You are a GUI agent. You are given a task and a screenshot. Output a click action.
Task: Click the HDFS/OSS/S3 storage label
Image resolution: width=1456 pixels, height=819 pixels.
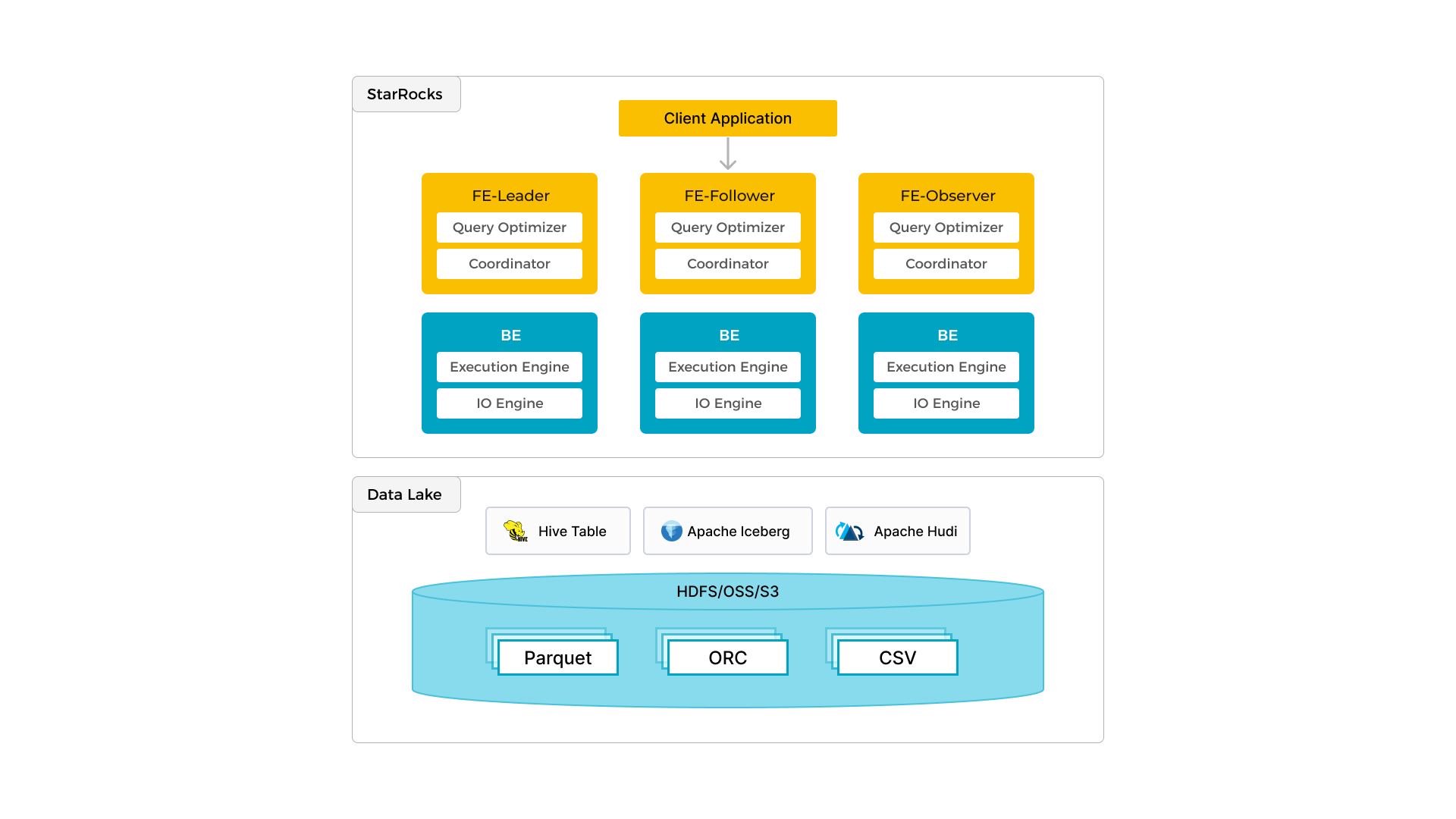727,591
